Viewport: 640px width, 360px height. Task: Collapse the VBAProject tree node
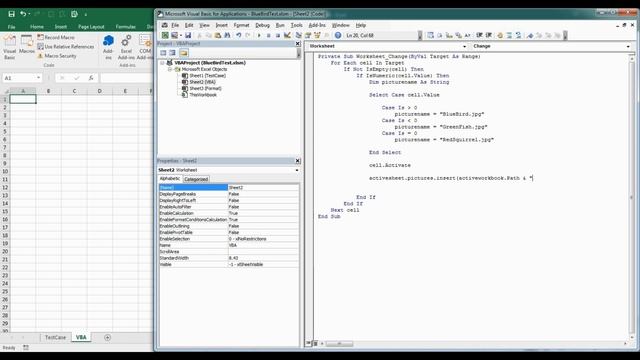pos(162,63)
